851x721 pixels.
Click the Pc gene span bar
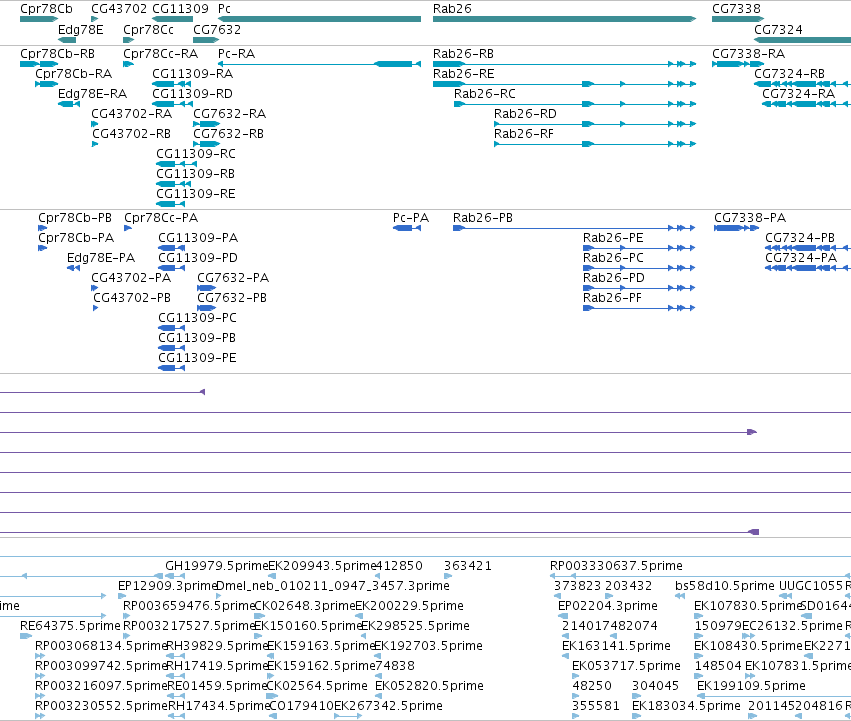click(319, 19)
